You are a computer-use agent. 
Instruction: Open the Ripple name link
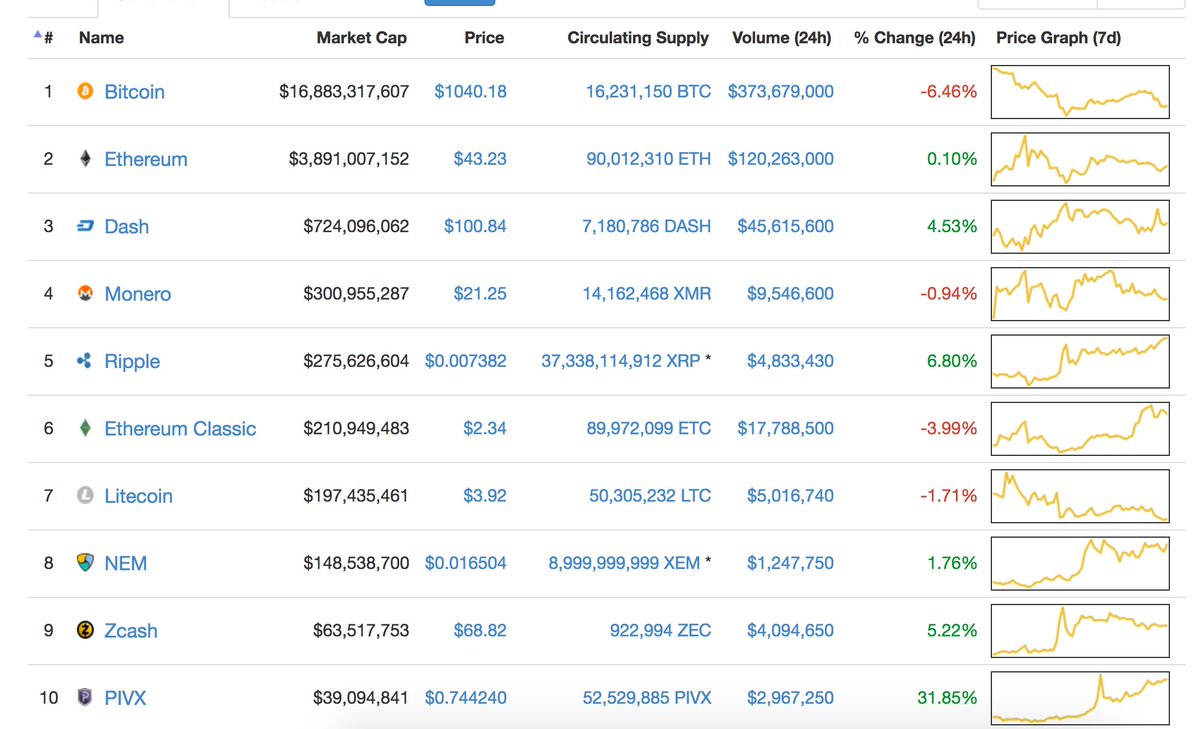coord(132,361)
